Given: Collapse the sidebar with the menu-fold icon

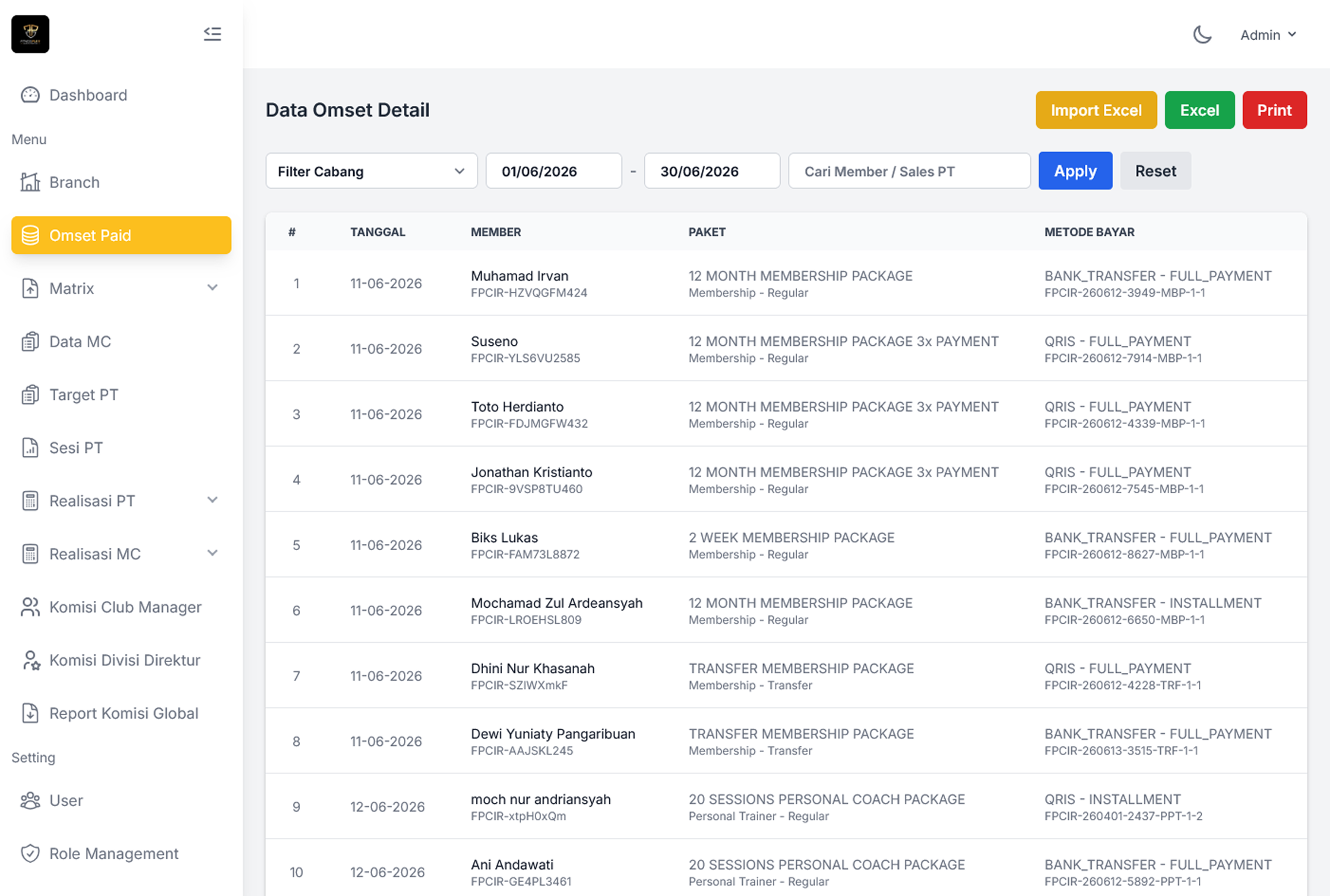Looking at the screenshot, I should (x=212, y=34).
